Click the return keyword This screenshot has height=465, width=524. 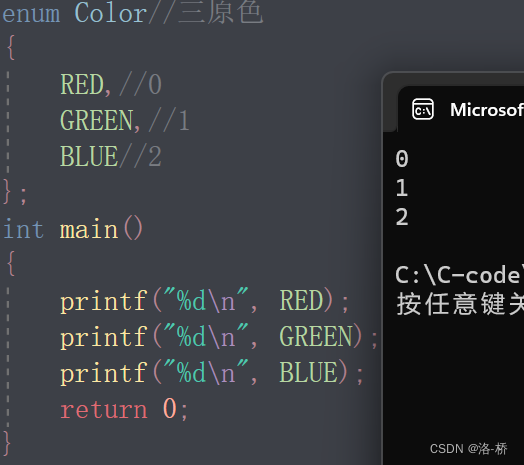[x=104, y=410]
